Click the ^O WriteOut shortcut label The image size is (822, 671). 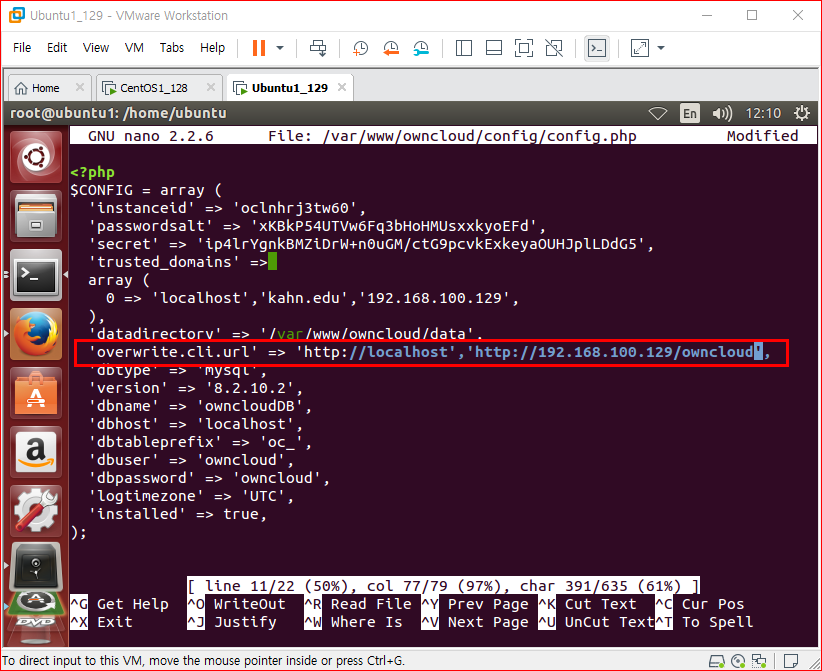[x=236, y=604]
